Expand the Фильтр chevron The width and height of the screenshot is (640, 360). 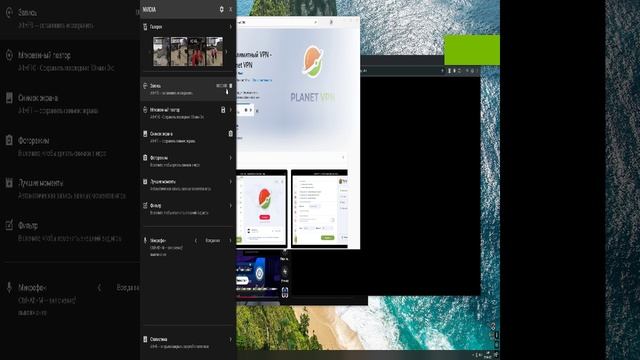click(231, 205)
